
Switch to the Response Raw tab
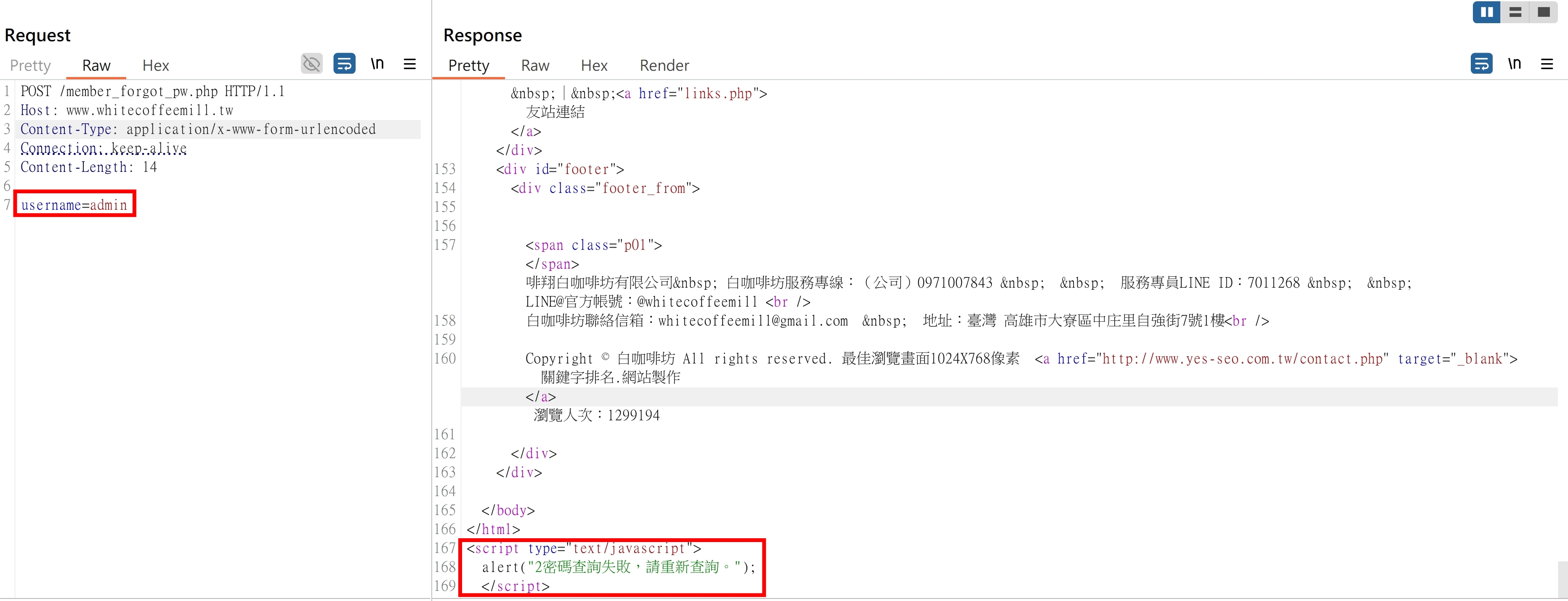(x=535, y=66)
